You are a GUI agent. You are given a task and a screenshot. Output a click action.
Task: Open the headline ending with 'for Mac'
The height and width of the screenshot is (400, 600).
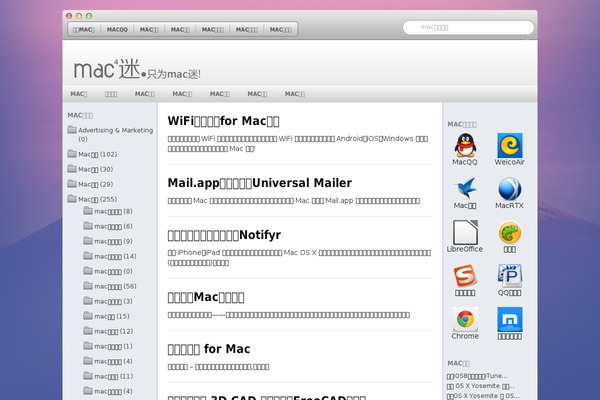(209, 349)
